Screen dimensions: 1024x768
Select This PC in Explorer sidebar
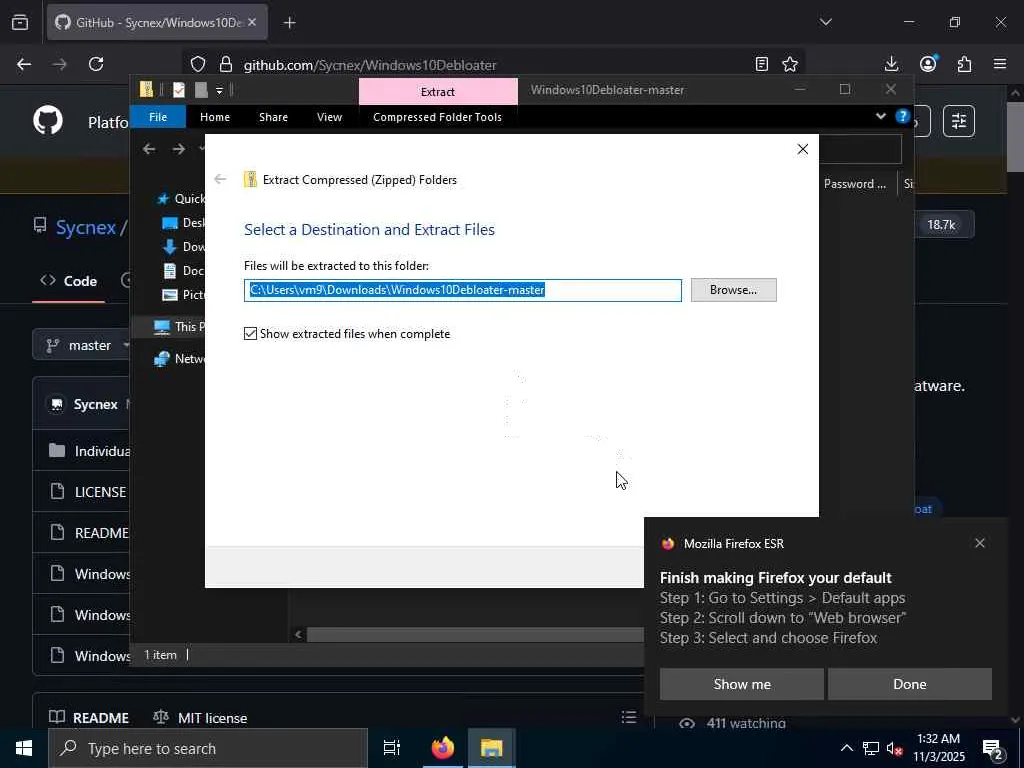coord(179,327)
